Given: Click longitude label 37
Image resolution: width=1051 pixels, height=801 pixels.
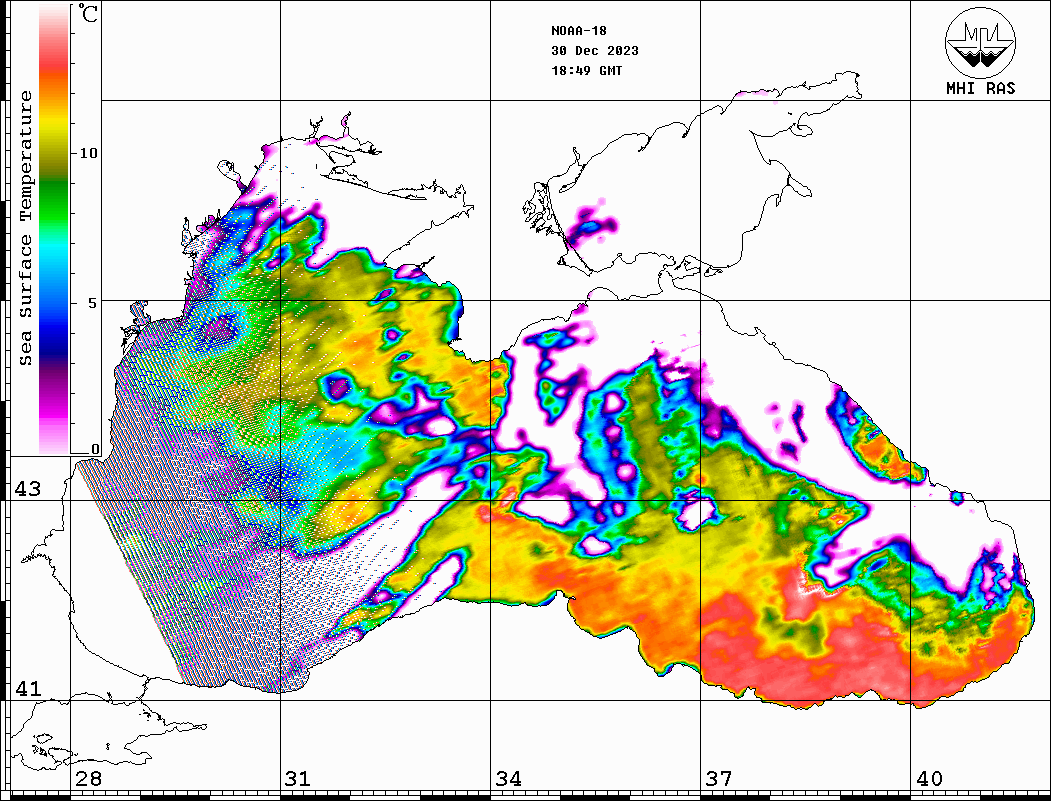Looking at the screenshot, I should coord(719,778).
